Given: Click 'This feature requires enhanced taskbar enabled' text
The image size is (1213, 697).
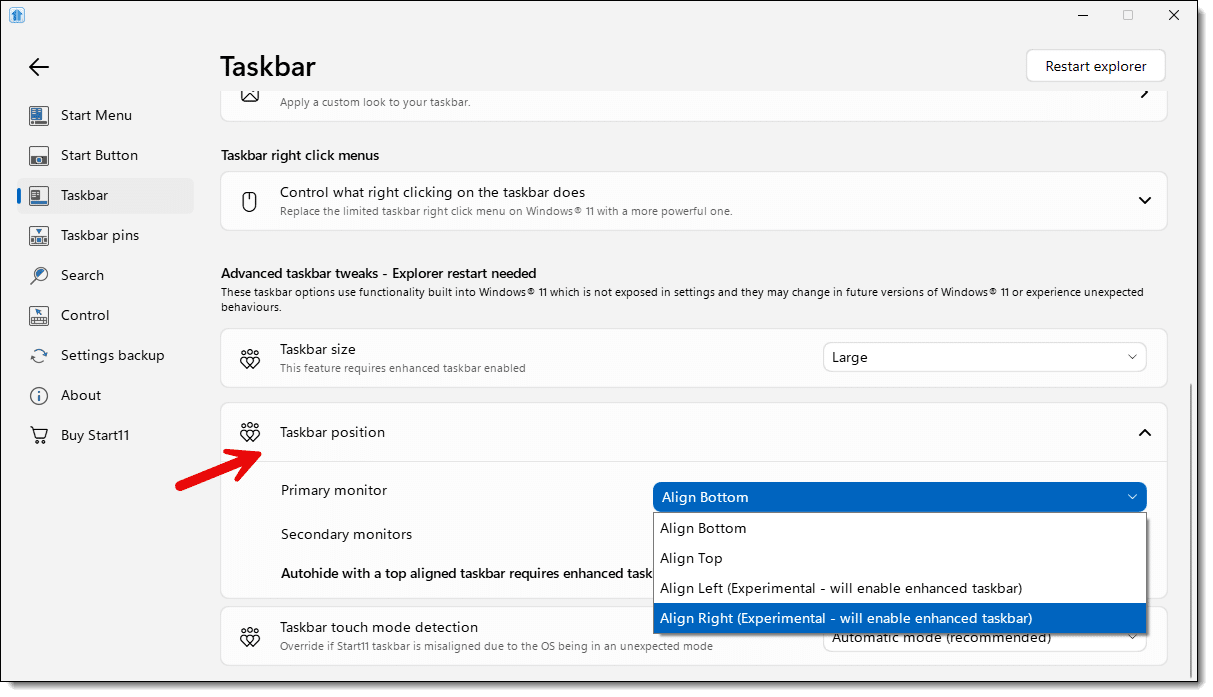Looking at the screenshot, I should 403,368.
